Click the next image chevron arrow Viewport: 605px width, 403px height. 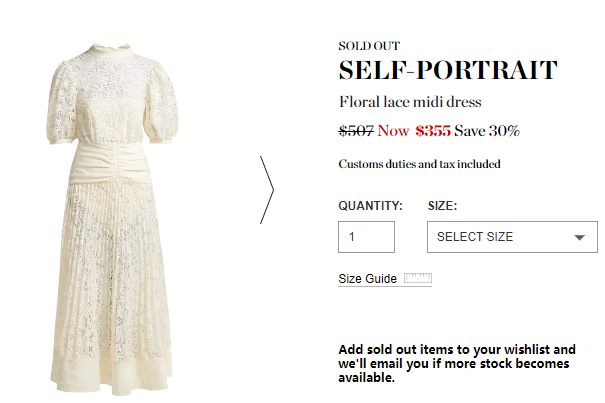[x=266, y=189]
